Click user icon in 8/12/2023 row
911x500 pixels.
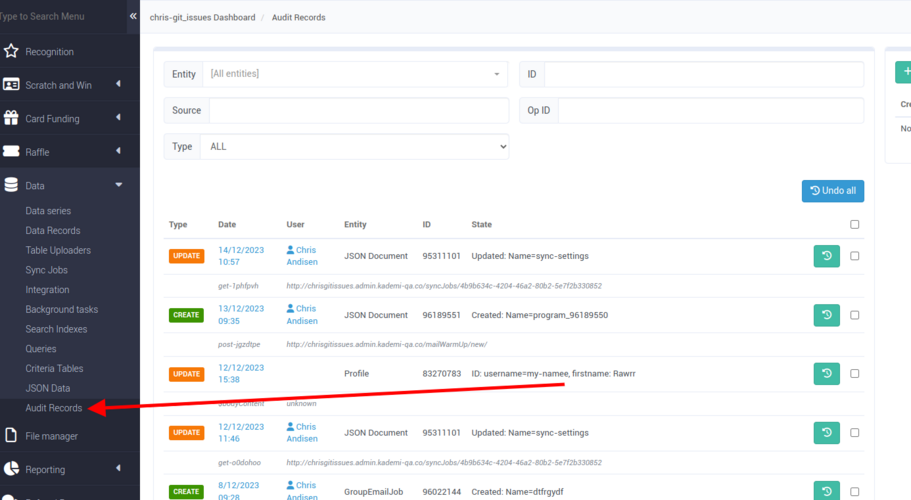point(290,485)
